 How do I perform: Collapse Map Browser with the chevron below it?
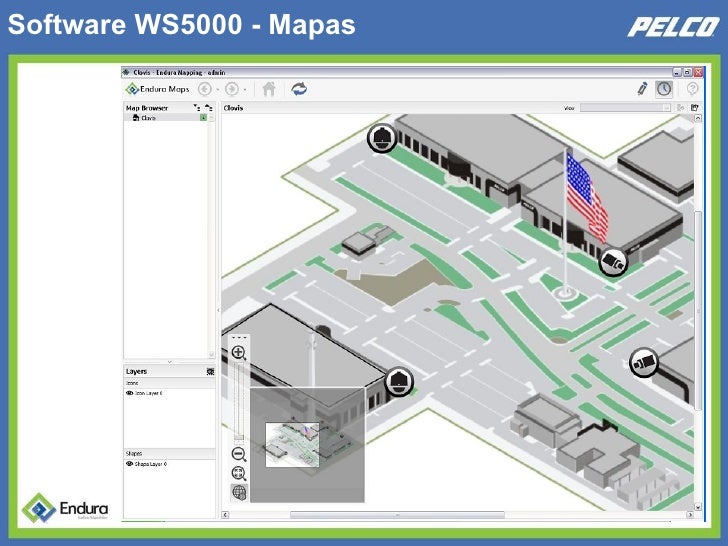[169, 361]
